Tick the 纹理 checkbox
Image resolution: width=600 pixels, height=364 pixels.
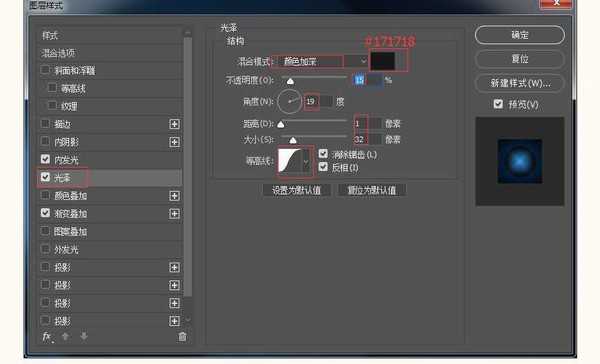point(52,105)
